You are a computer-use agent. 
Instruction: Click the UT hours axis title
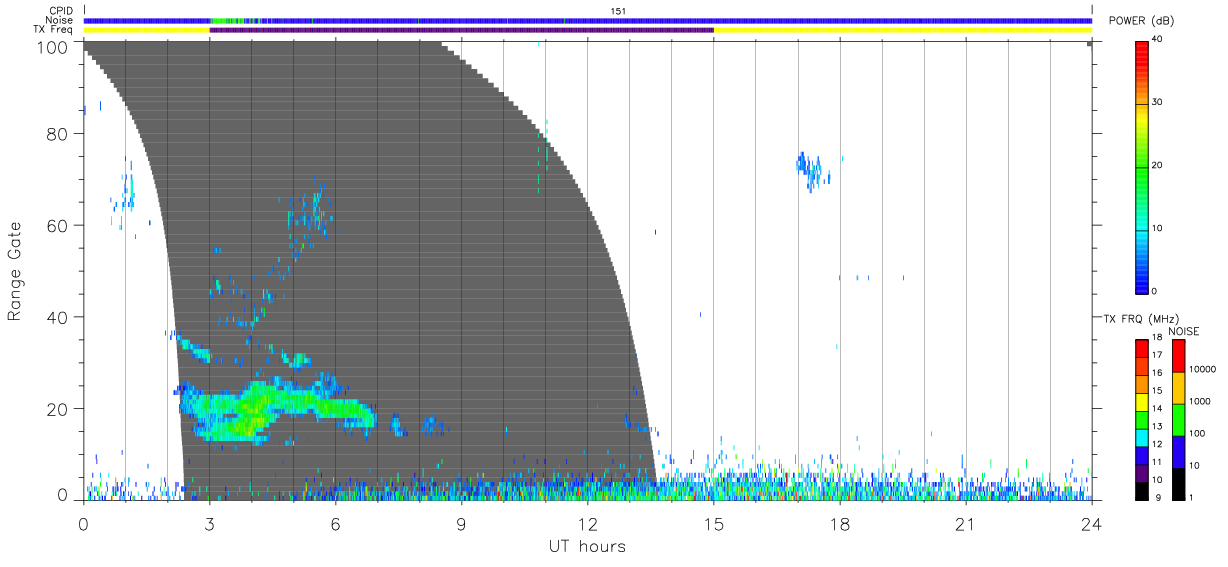point(587,547)
